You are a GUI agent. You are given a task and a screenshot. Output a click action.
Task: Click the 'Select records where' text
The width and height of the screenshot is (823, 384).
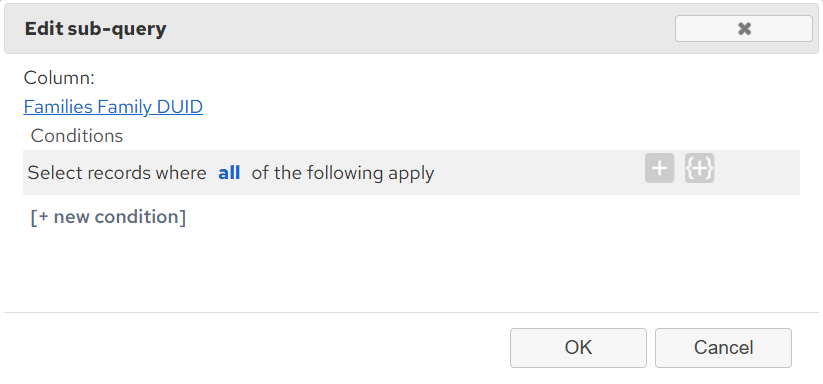pyautogui.click(x=117, y=173)
